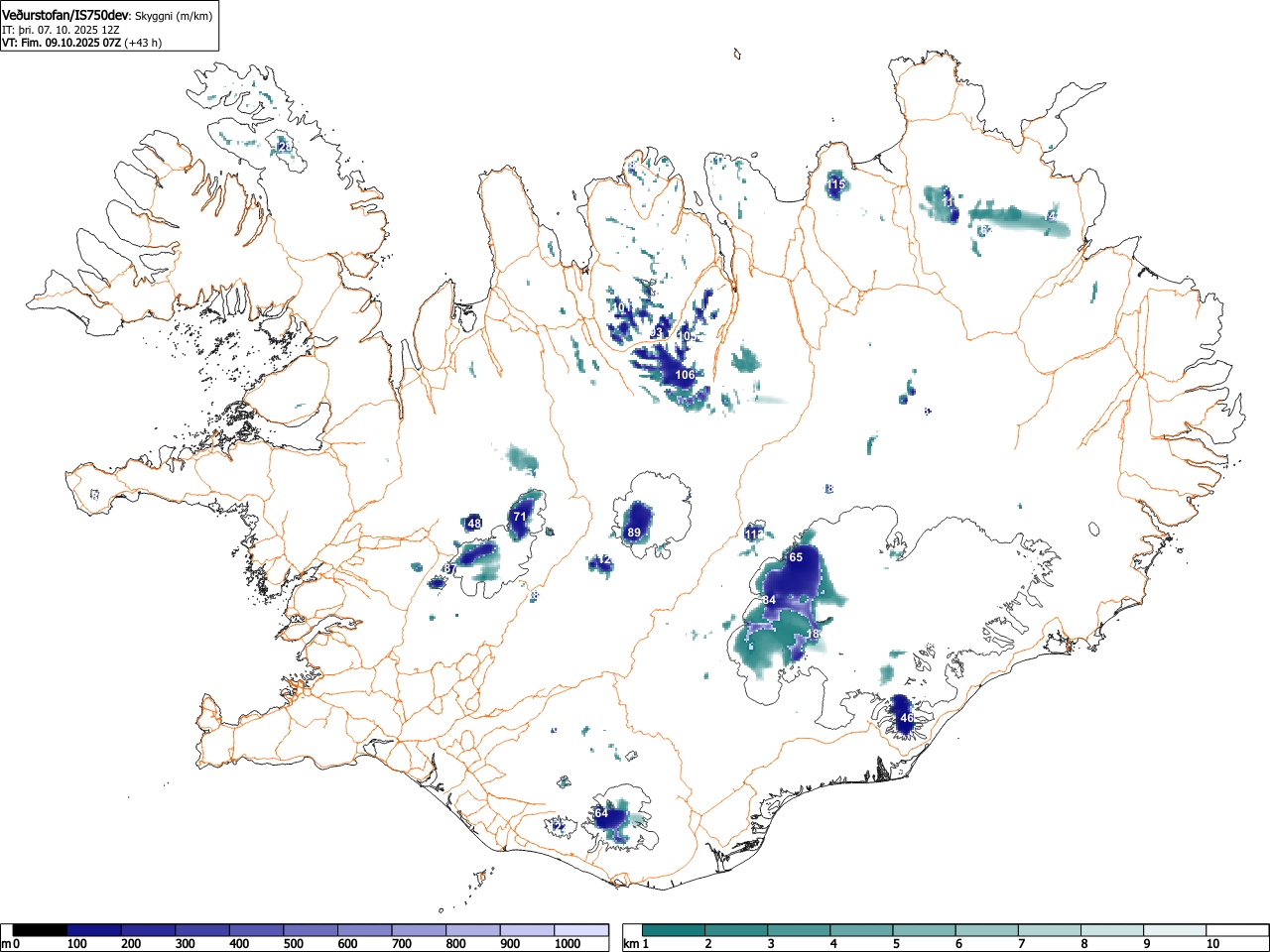This screenshot has width=1270, height=952.
Task: Select the 400–500 m legend swatch
Action: point(257,930)
